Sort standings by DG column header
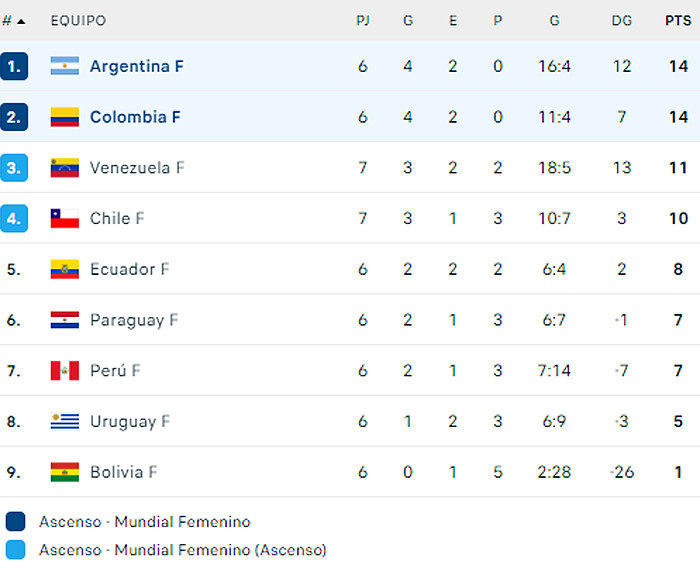 [x=622, y=21]
